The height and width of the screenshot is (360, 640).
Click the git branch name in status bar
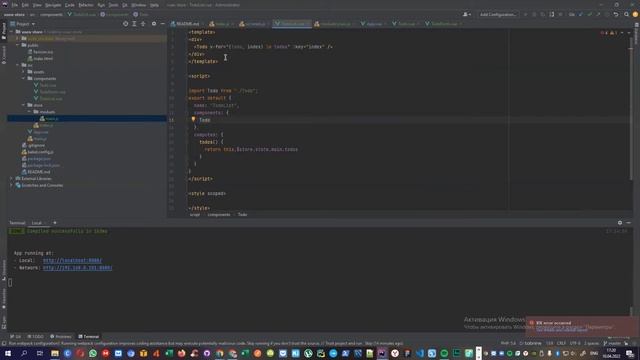pyautogui.click(x=611, y=343)
